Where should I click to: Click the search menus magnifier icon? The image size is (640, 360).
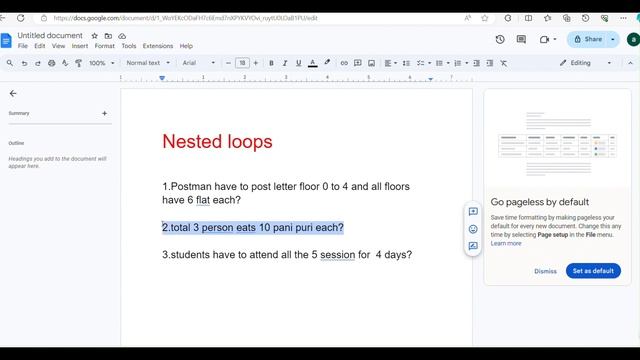[x=10, y=63]
